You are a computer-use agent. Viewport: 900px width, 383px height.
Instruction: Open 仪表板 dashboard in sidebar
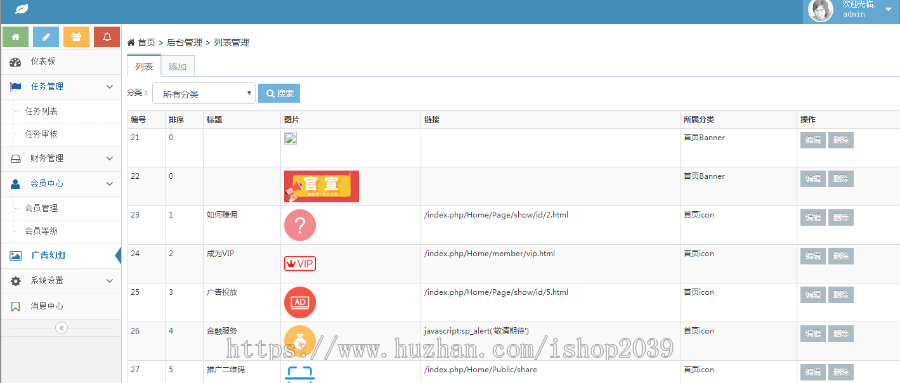(x=61, y=62)
